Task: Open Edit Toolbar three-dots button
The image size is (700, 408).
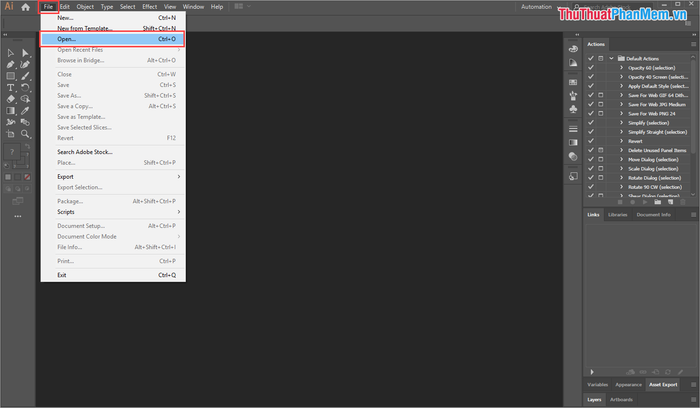Action: click(18, 216)
